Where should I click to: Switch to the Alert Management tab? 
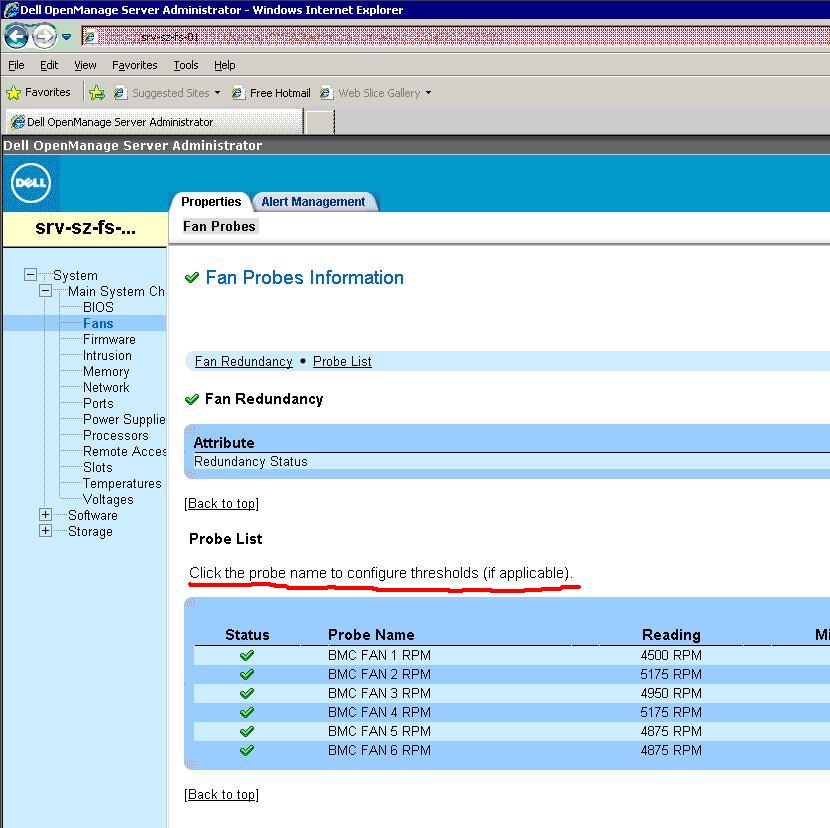pyautogui.click(x=313, y=202)
